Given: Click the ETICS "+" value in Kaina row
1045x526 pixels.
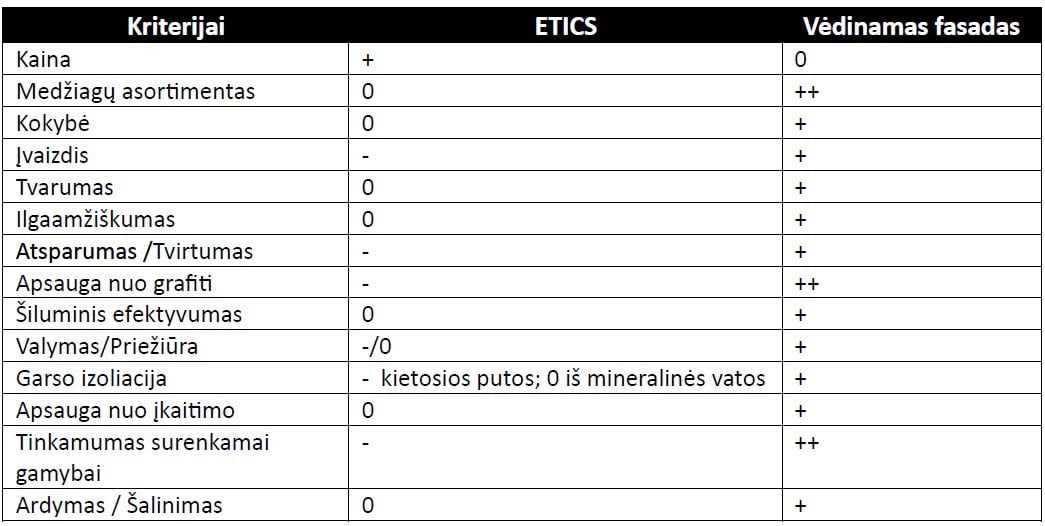Looking at the screenshot, I should pyautogui.click(x=368, y=59).
